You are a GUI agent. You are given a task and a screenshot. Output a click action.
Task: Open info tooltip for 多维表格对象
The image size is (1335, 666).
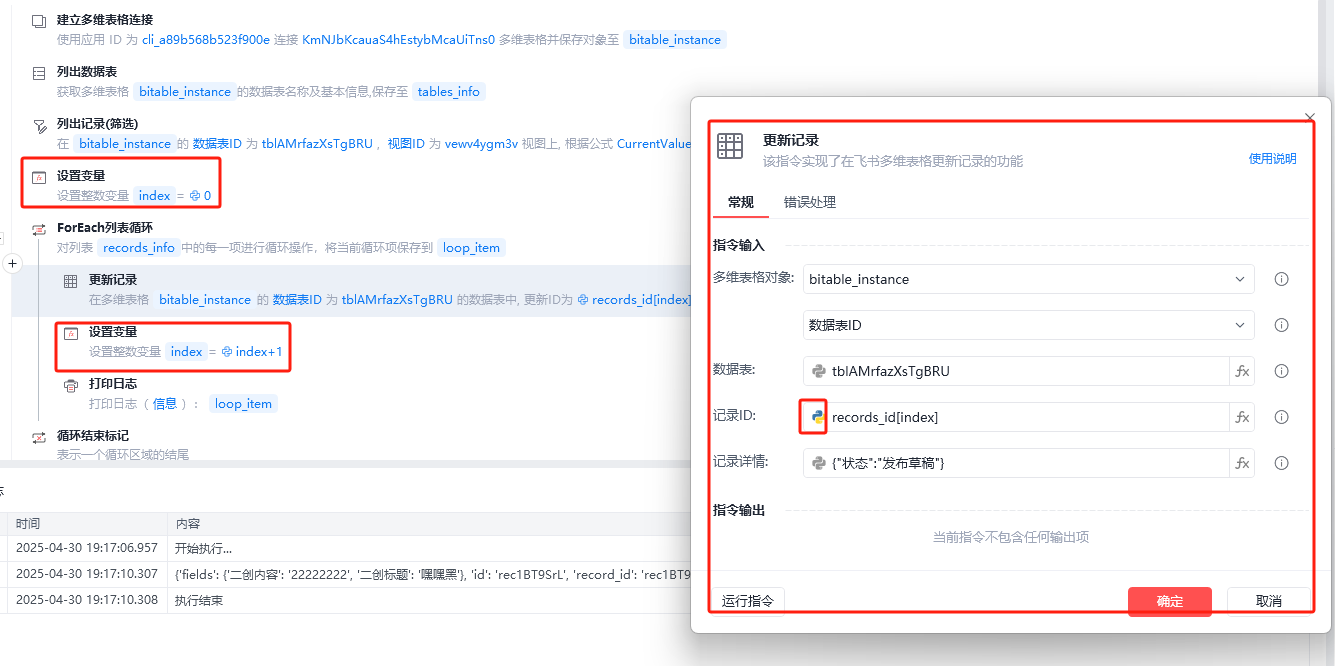tap(1281, 279)
